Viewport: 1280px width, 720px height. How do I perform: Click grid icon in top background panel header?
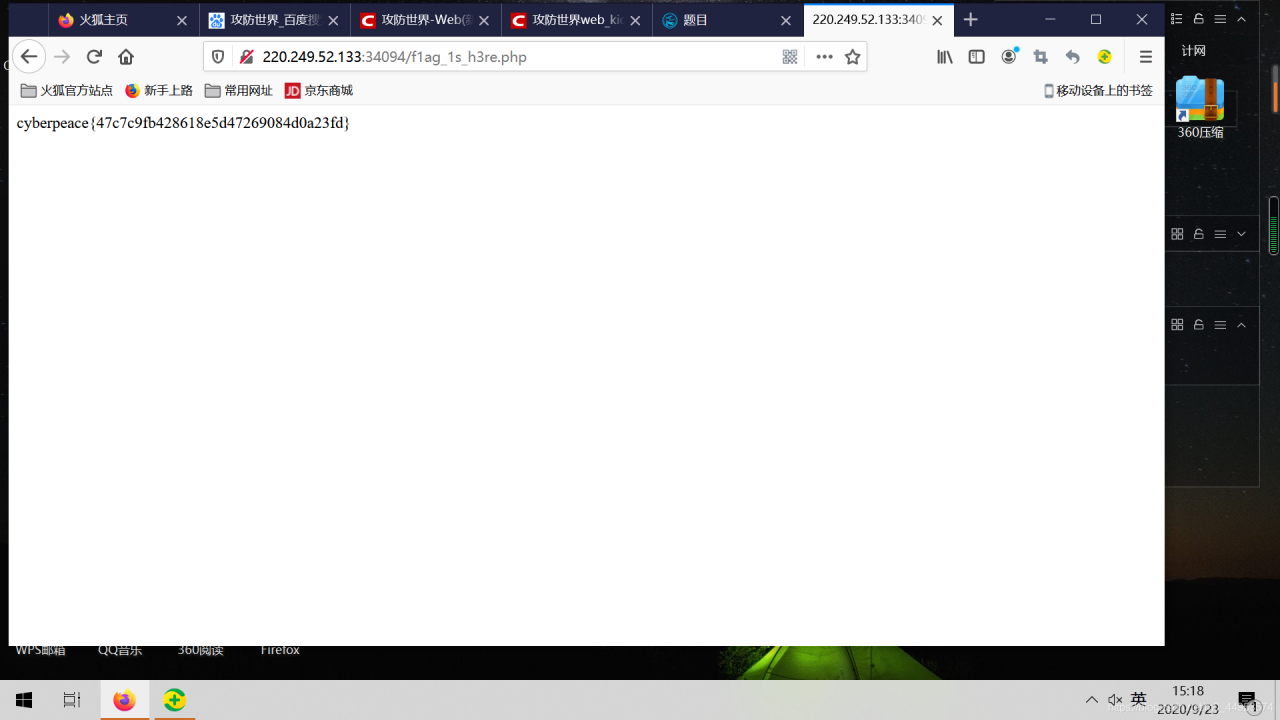1177,19
